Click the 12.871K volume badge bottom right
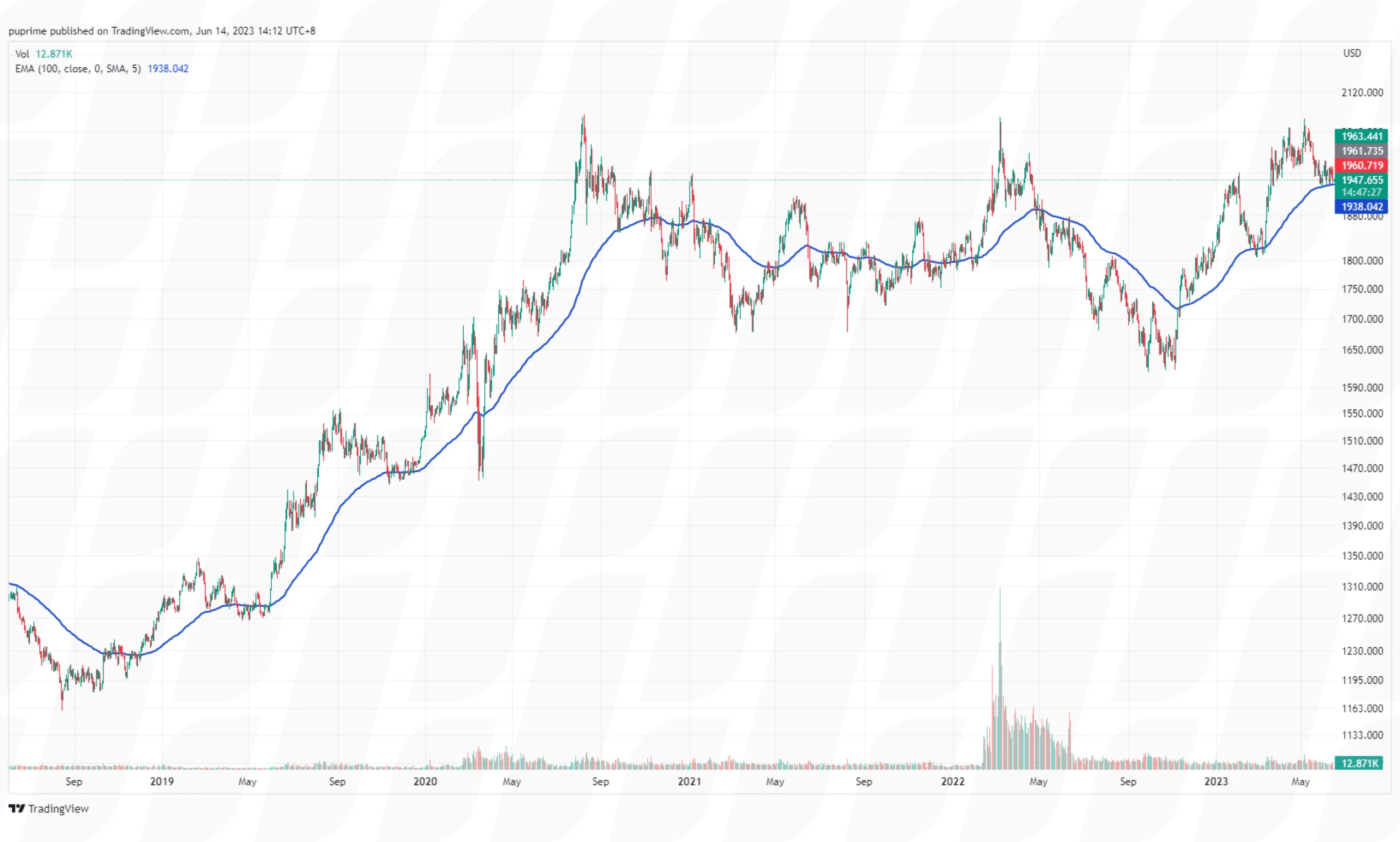Viewport: 1400px width, 842px height. 1359,763
